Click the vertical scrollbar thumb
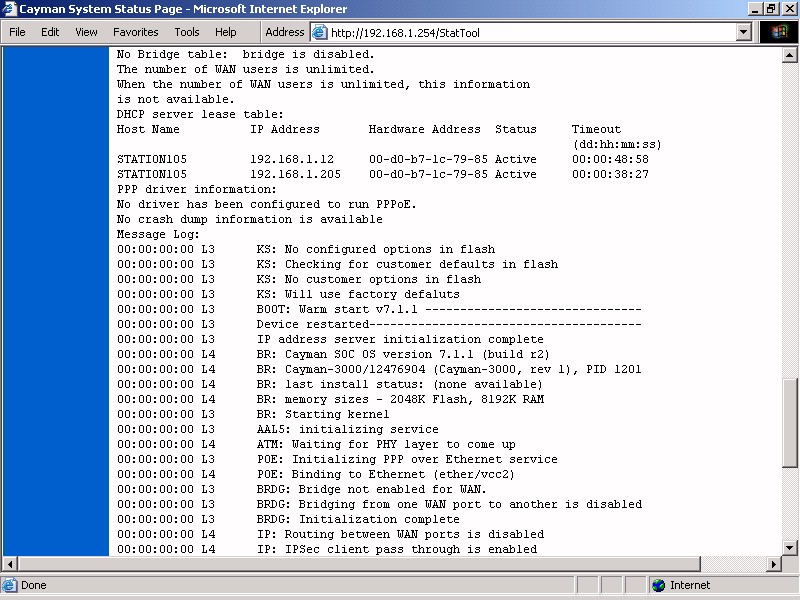 coord(789,422)
